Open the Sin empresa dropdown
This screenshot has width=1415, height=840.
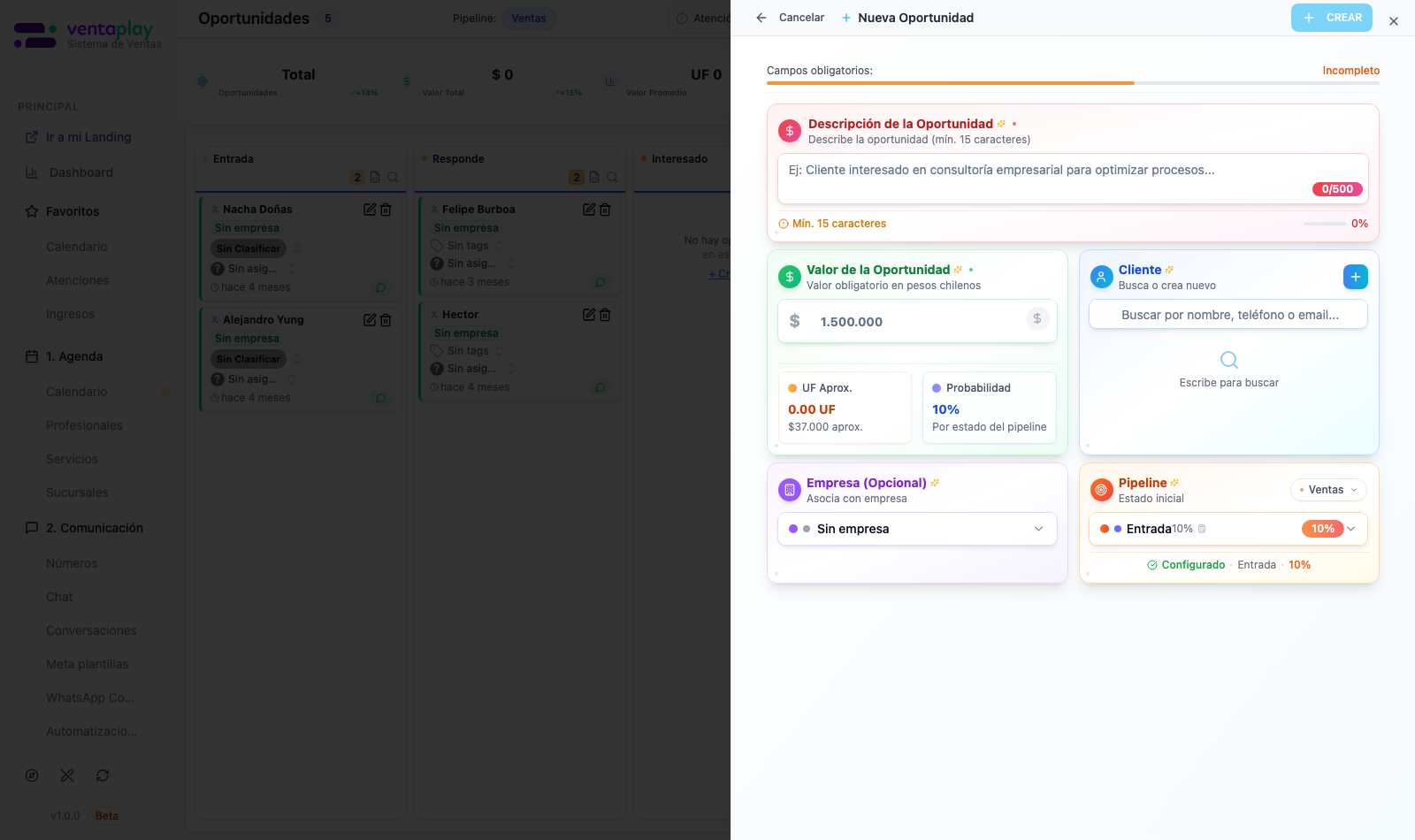coord(917,529)
